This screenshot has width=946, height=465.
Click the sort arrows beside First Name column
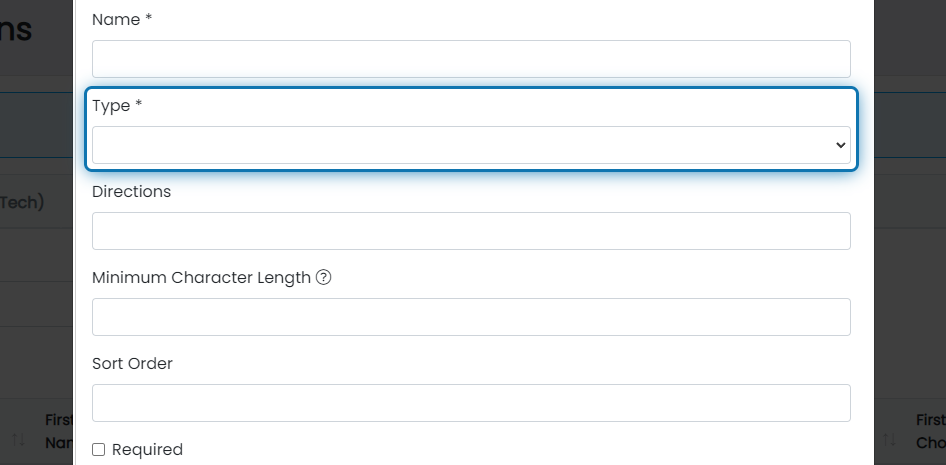(x=19, y=439)
